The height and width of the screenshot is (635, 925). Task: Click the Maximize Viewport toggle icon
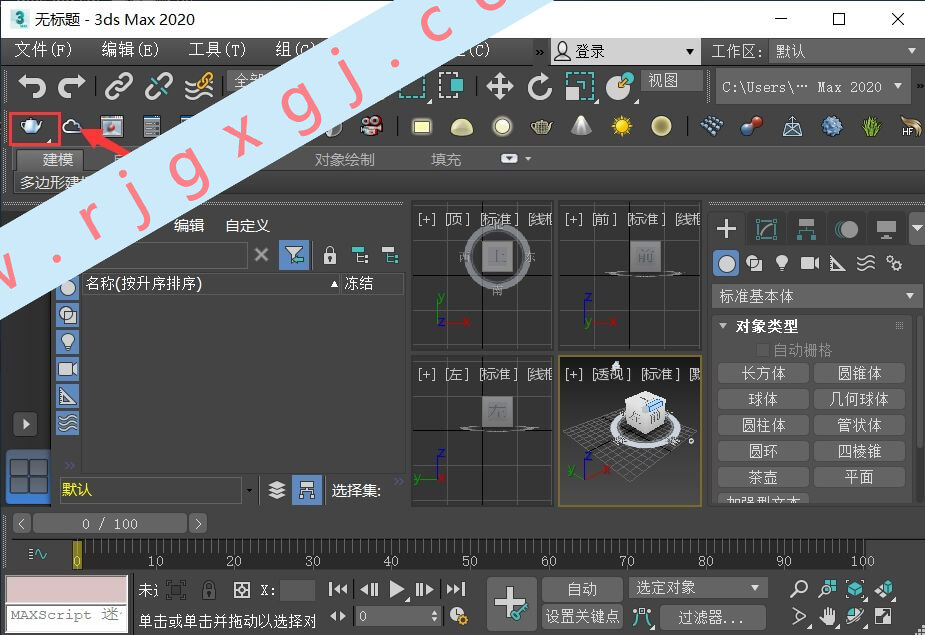pos(883,617)
